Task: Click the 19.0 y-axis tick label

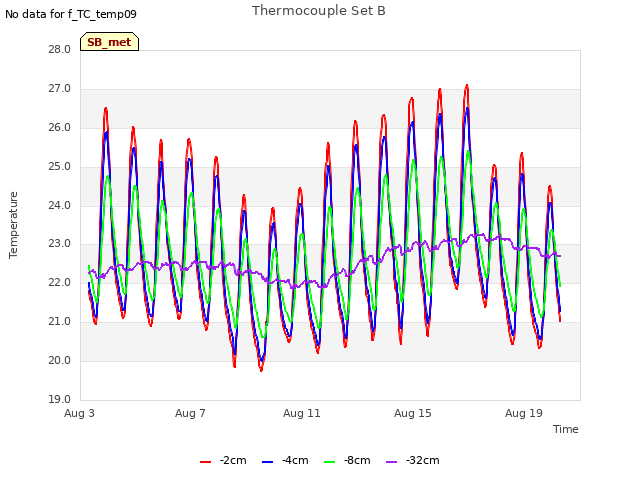Action: tap(60, 399)
